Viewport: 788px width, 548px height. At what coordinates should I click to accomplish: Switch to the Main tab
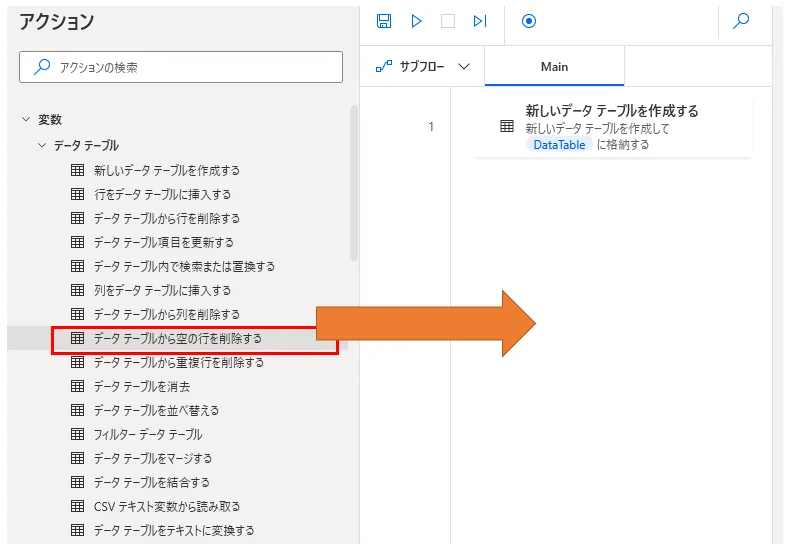(554, 67)
